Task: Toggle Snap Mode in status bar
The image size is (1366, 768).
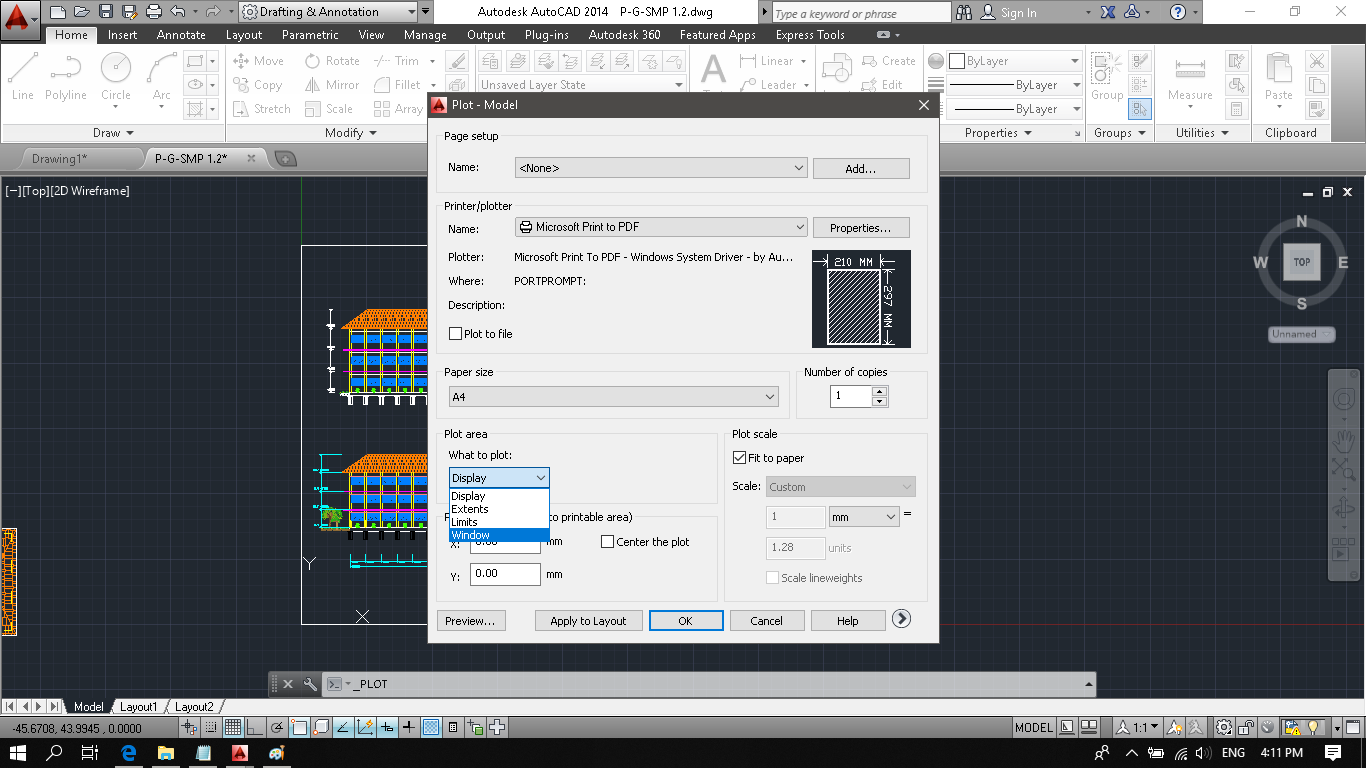Action: [210, 728]
